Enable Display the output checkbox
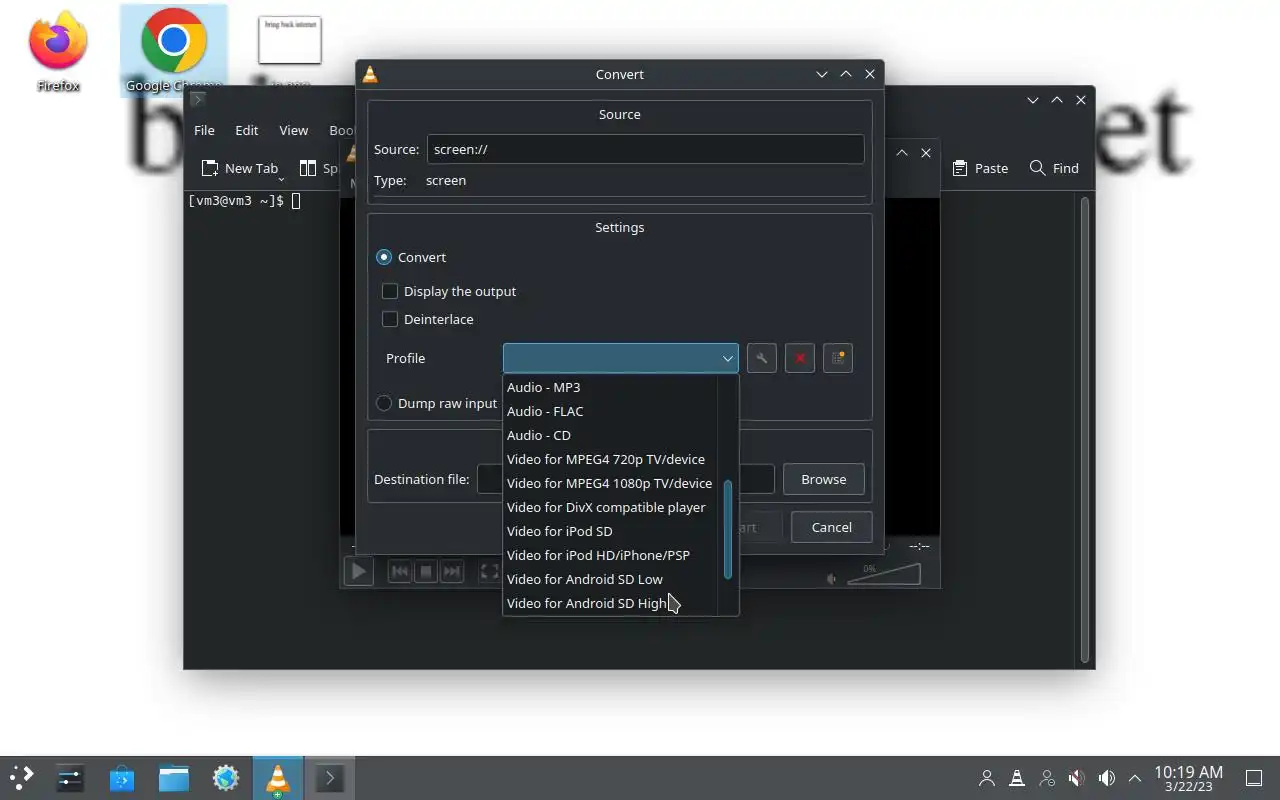Image resolution: width=1280 pixels, height=800 pixels. [x=390, y=291]
